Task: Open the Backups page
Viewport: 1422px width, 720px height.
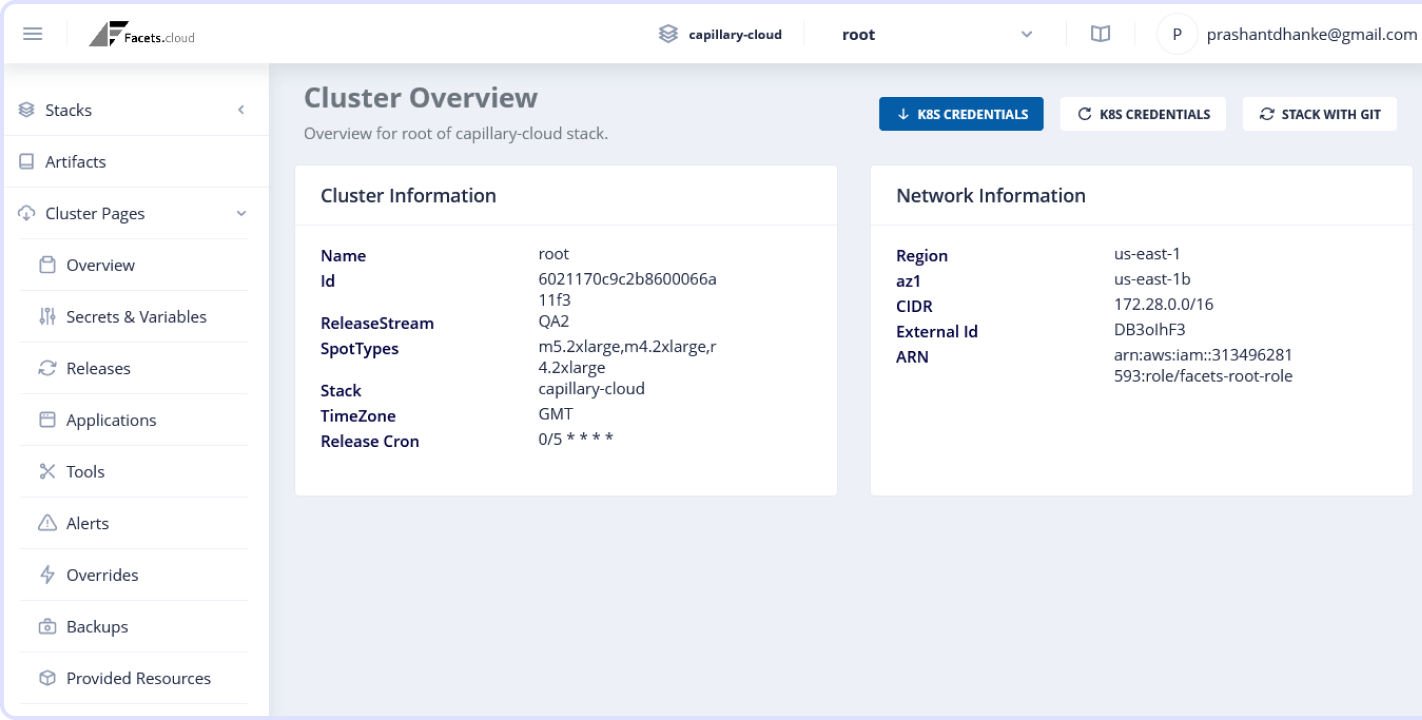Action: (134, 627)
